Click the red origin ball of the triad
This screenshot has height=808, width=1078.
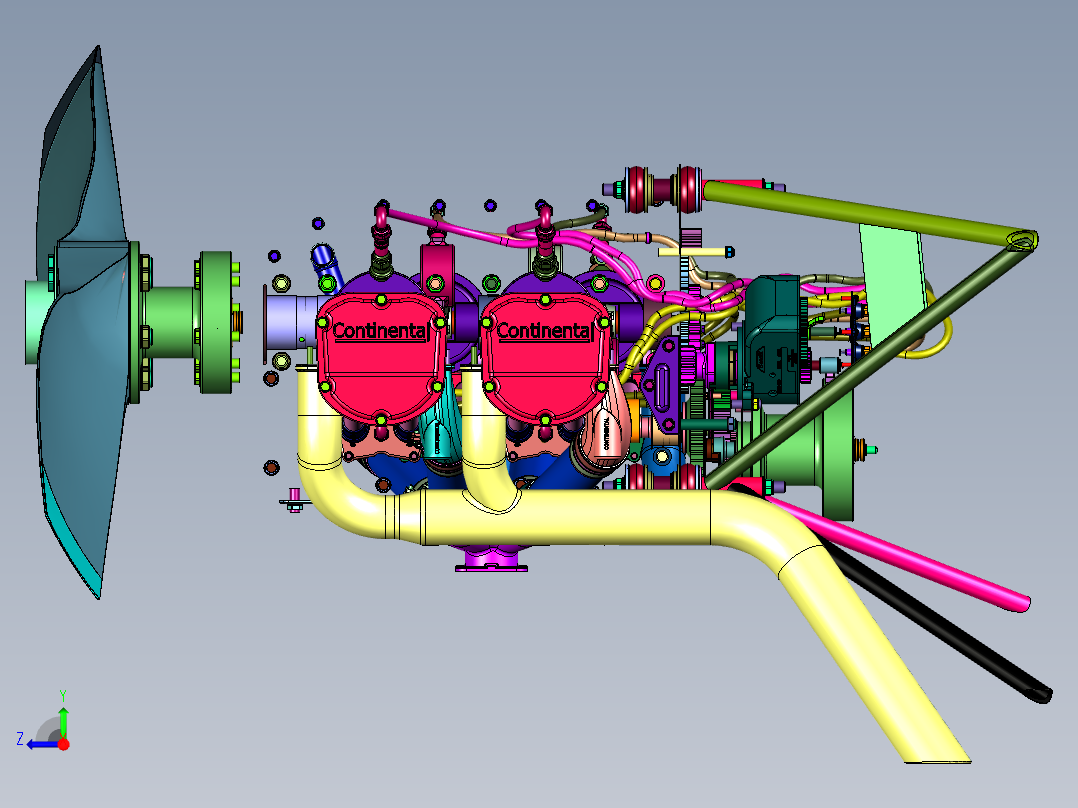tap(63, 744)
